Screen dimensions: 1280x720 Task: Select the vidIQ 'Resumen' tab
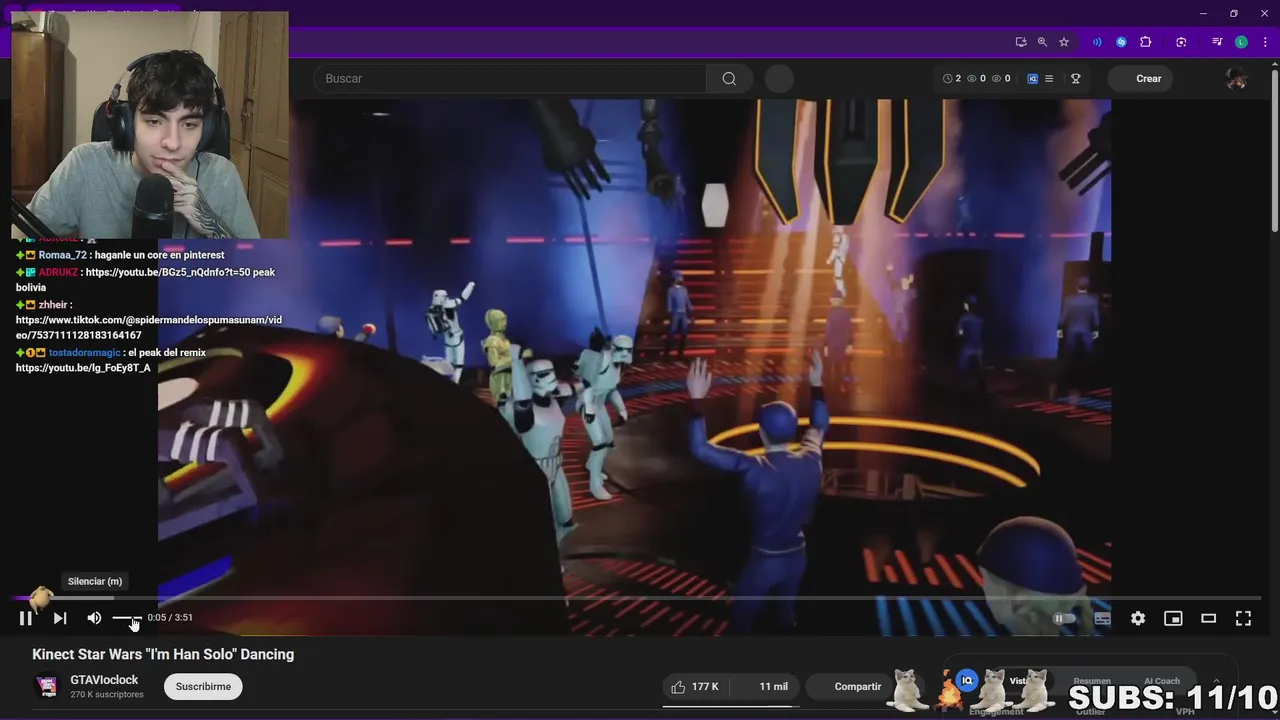tap(1092, 681)
